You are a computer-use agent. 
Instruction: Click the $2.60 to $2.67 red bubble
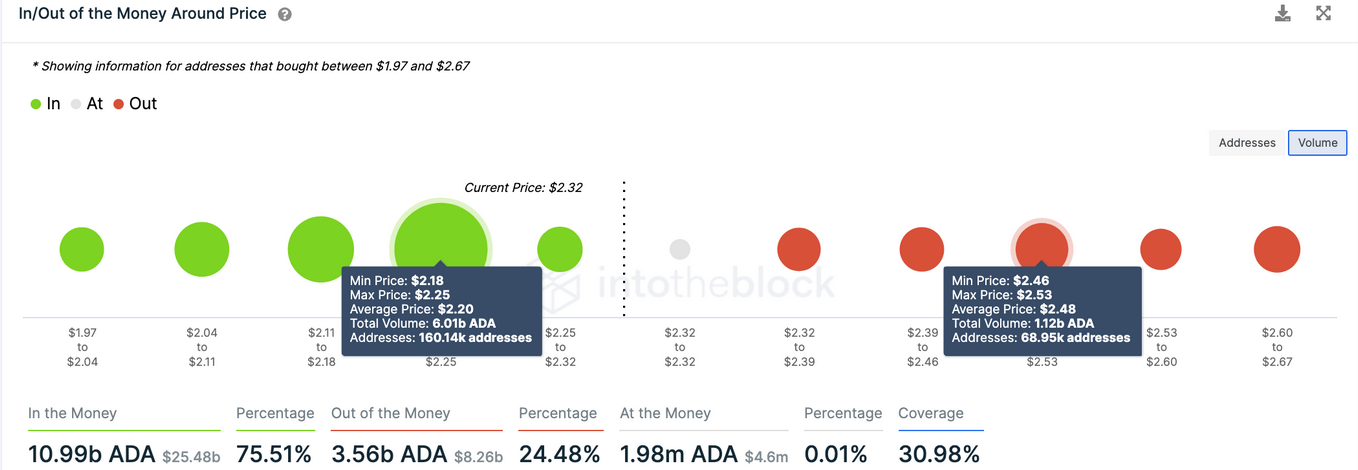click(1277, 250)
